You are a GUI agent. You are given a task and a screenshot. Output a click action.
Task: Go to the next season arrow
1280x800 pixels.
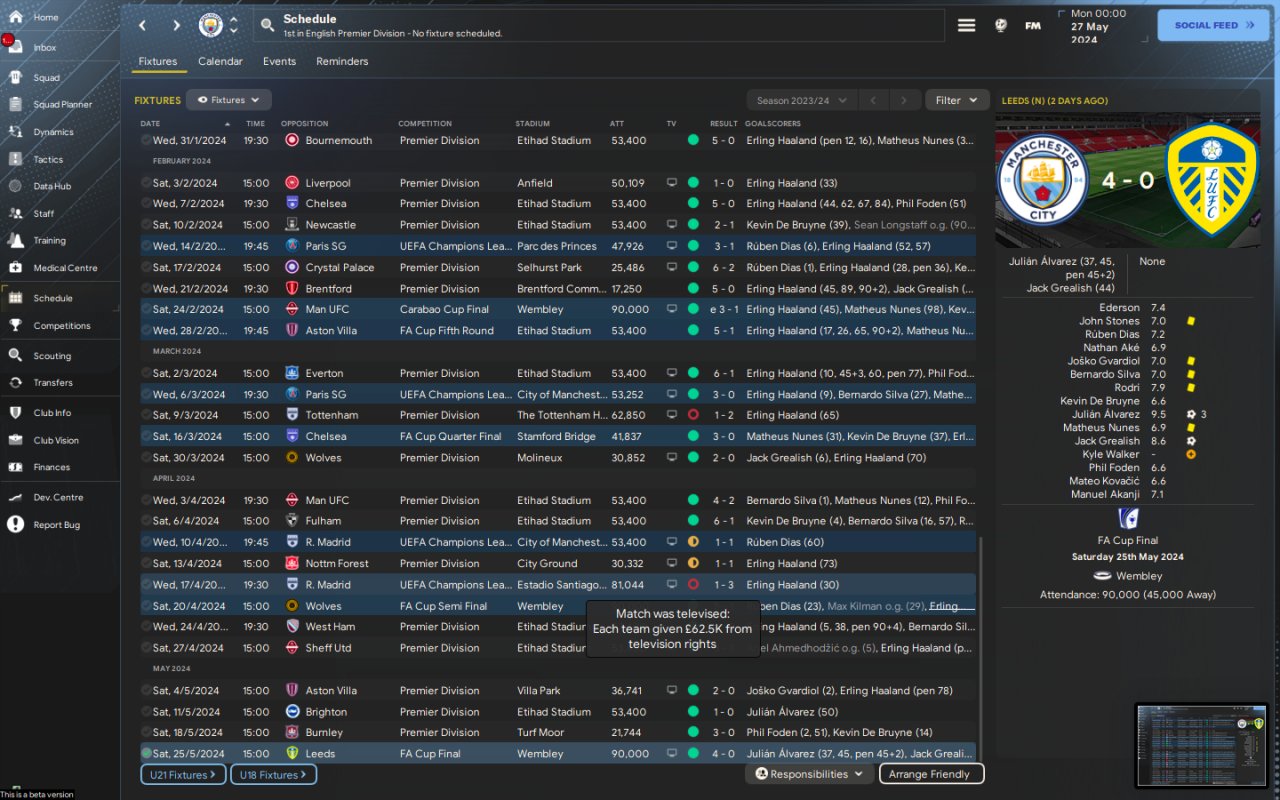pyautogui.click(x=904, y=100)
